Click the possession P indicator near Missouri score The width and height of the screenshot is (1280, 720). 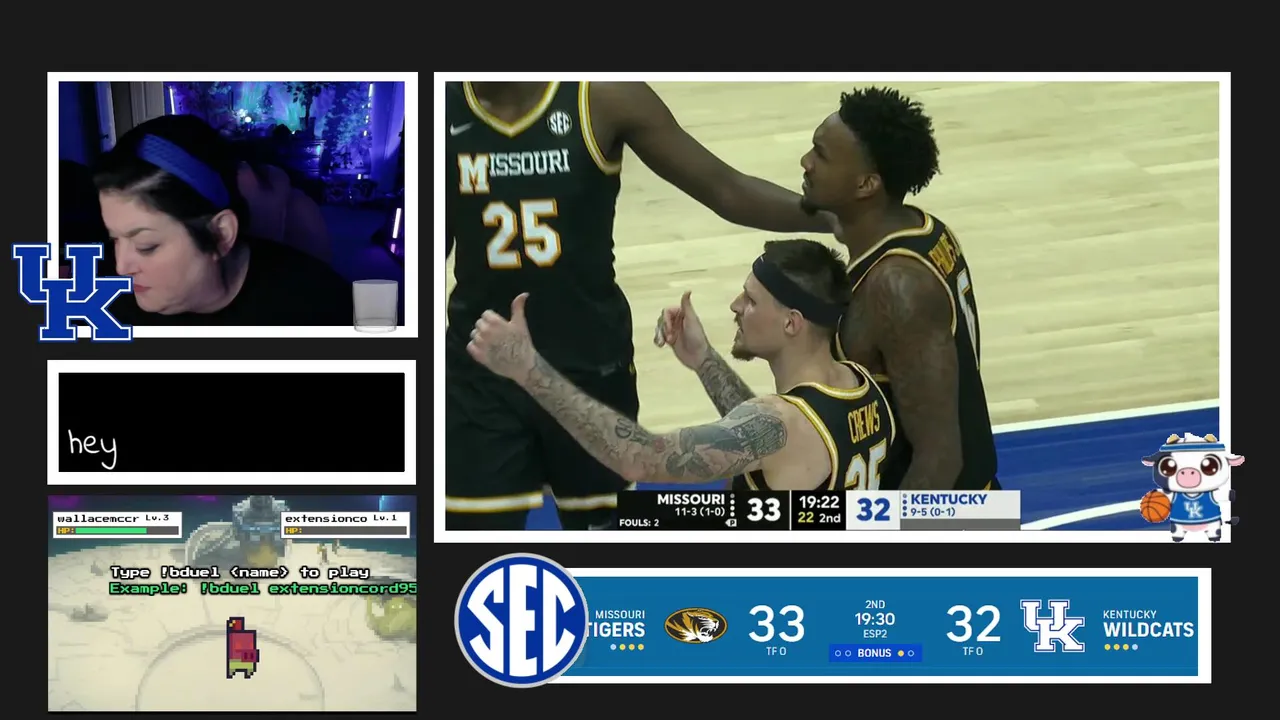pos(731,522)
